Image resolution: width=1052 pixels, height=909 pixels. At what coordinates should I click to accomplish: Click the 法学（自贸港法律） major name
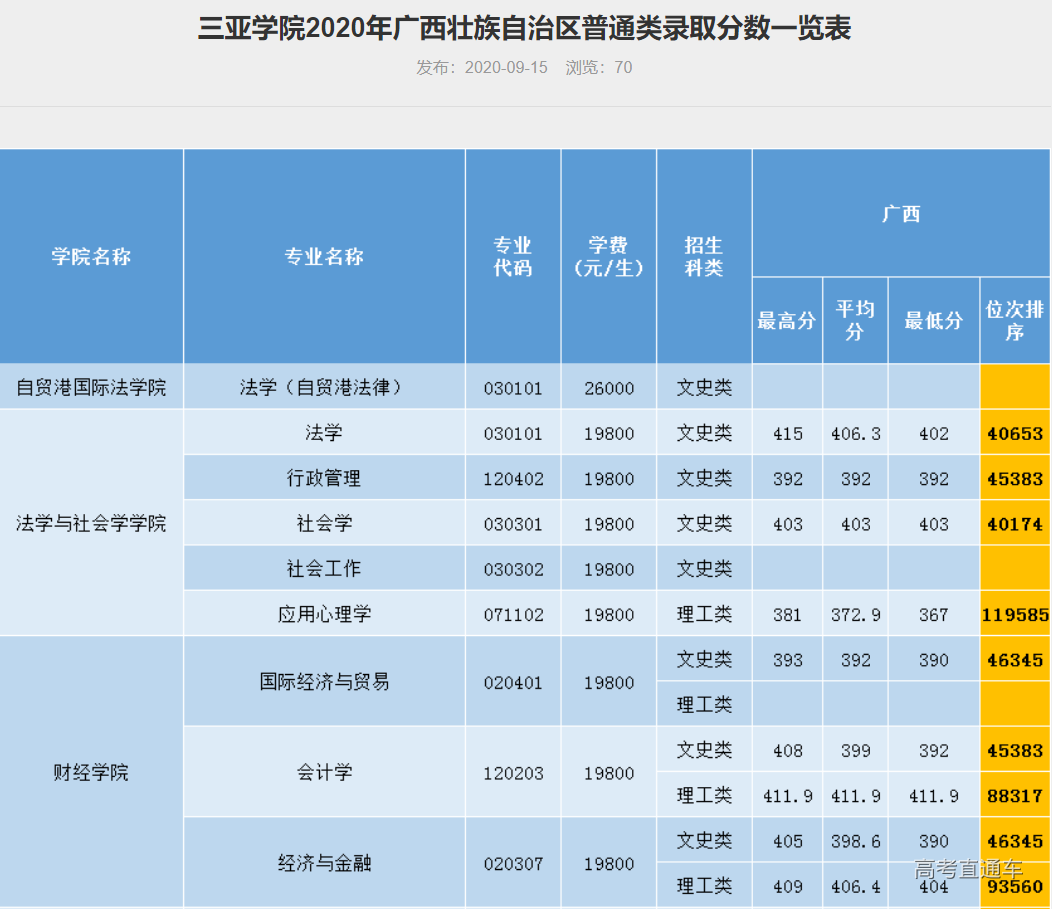(x=323, y=387)
